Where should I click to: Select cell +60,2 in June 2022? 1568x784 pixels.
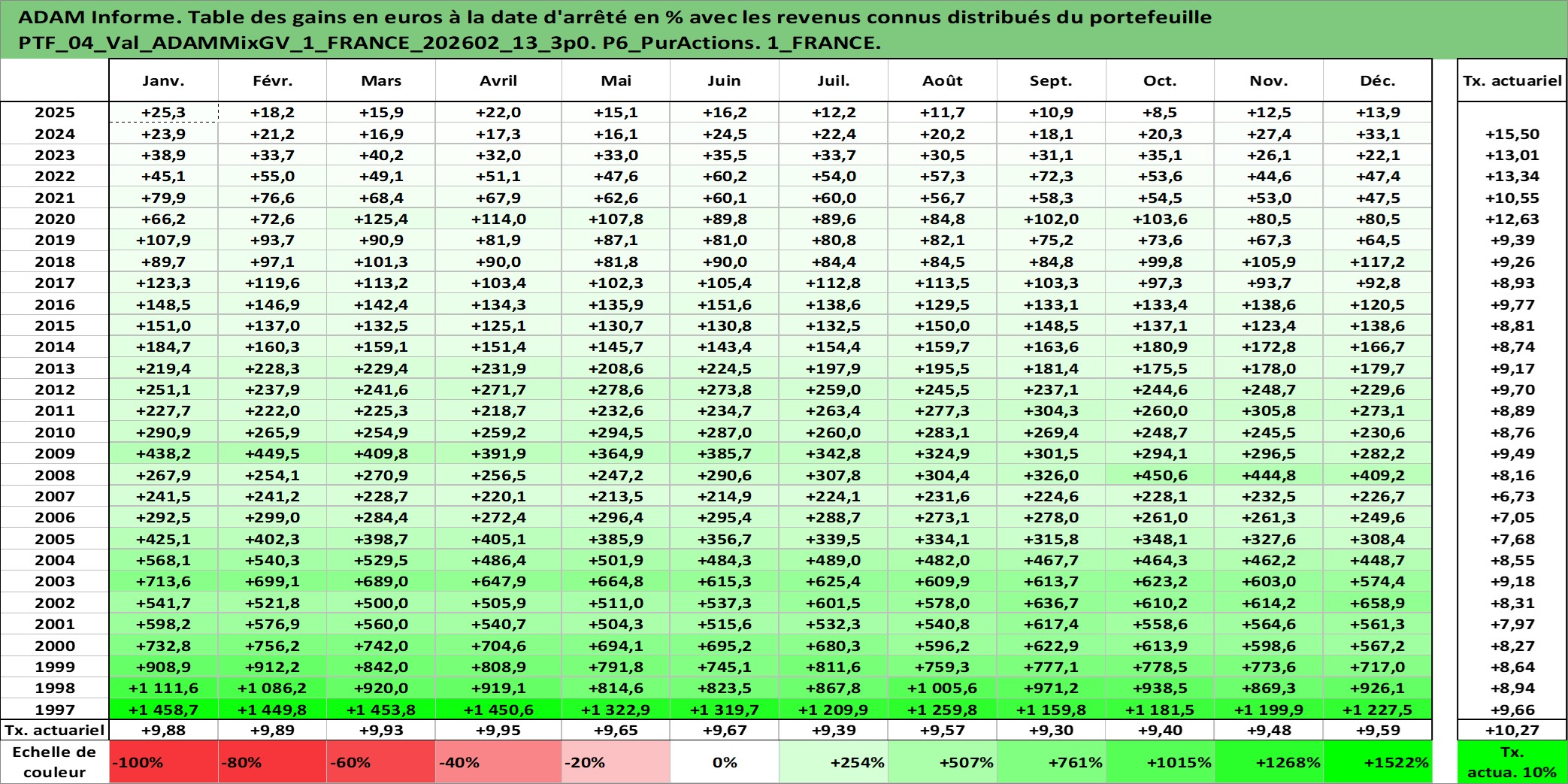[x=725, y=176]
